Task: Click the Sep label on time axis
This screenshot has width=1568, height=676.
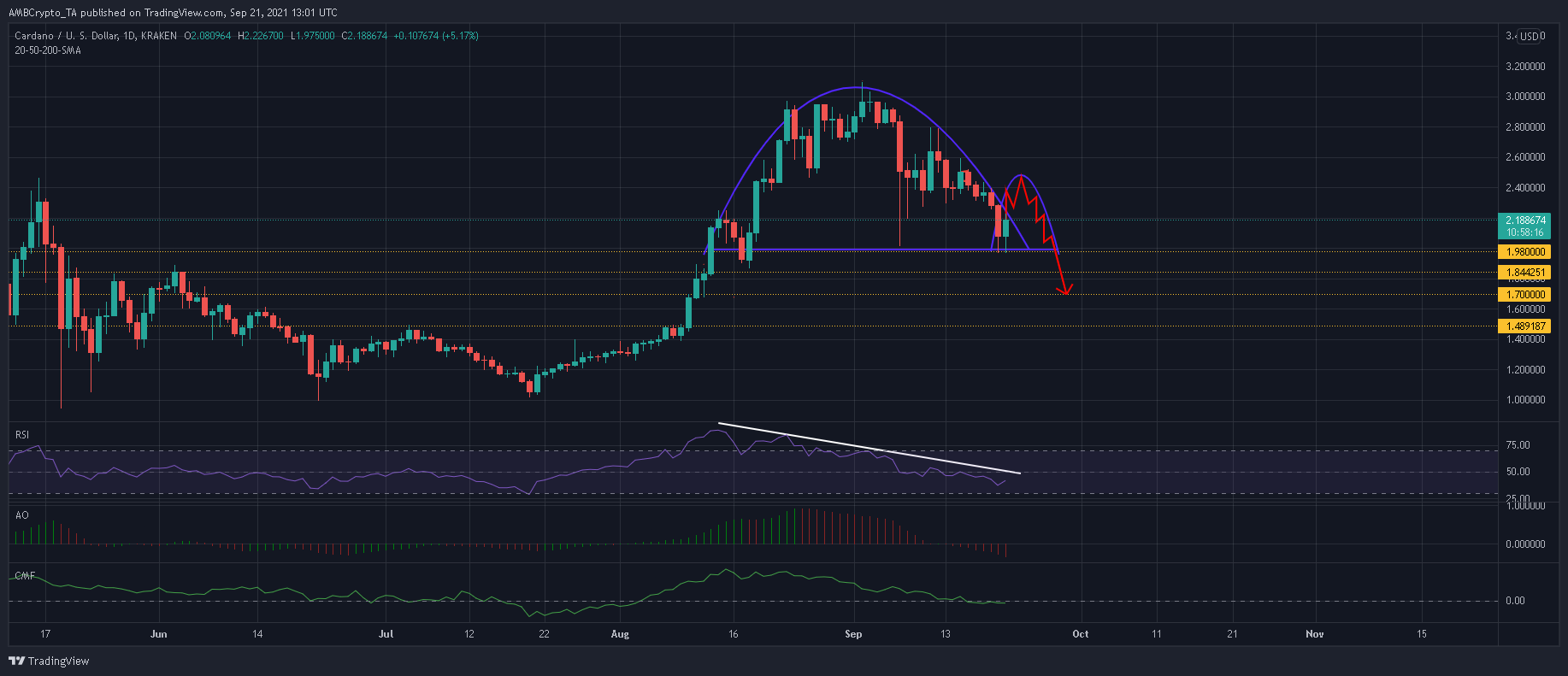Action: point(853,634)
